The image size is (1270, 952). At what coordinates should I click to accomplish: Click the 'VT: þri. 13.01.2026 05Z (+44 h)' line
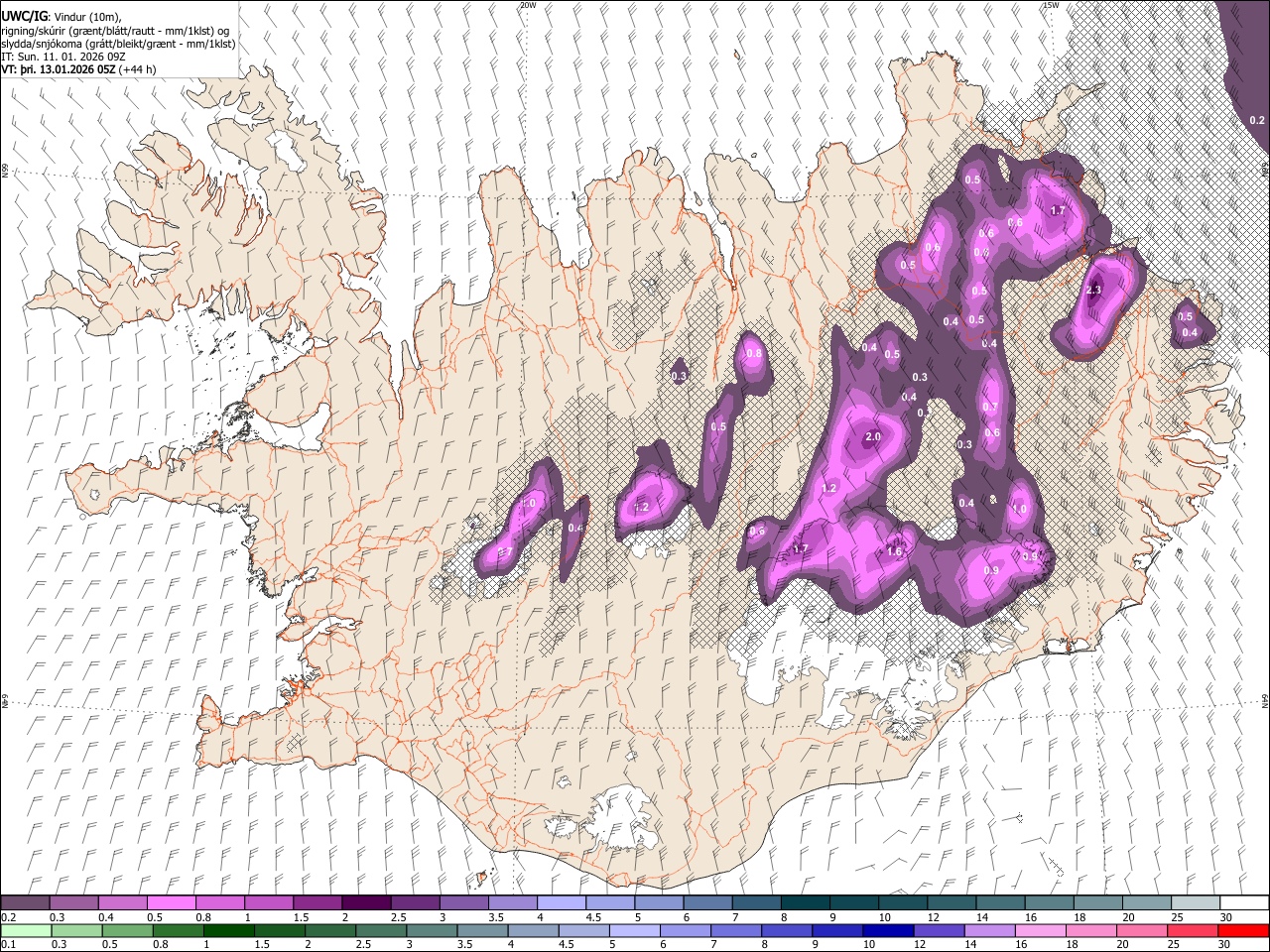coord(78,70)
